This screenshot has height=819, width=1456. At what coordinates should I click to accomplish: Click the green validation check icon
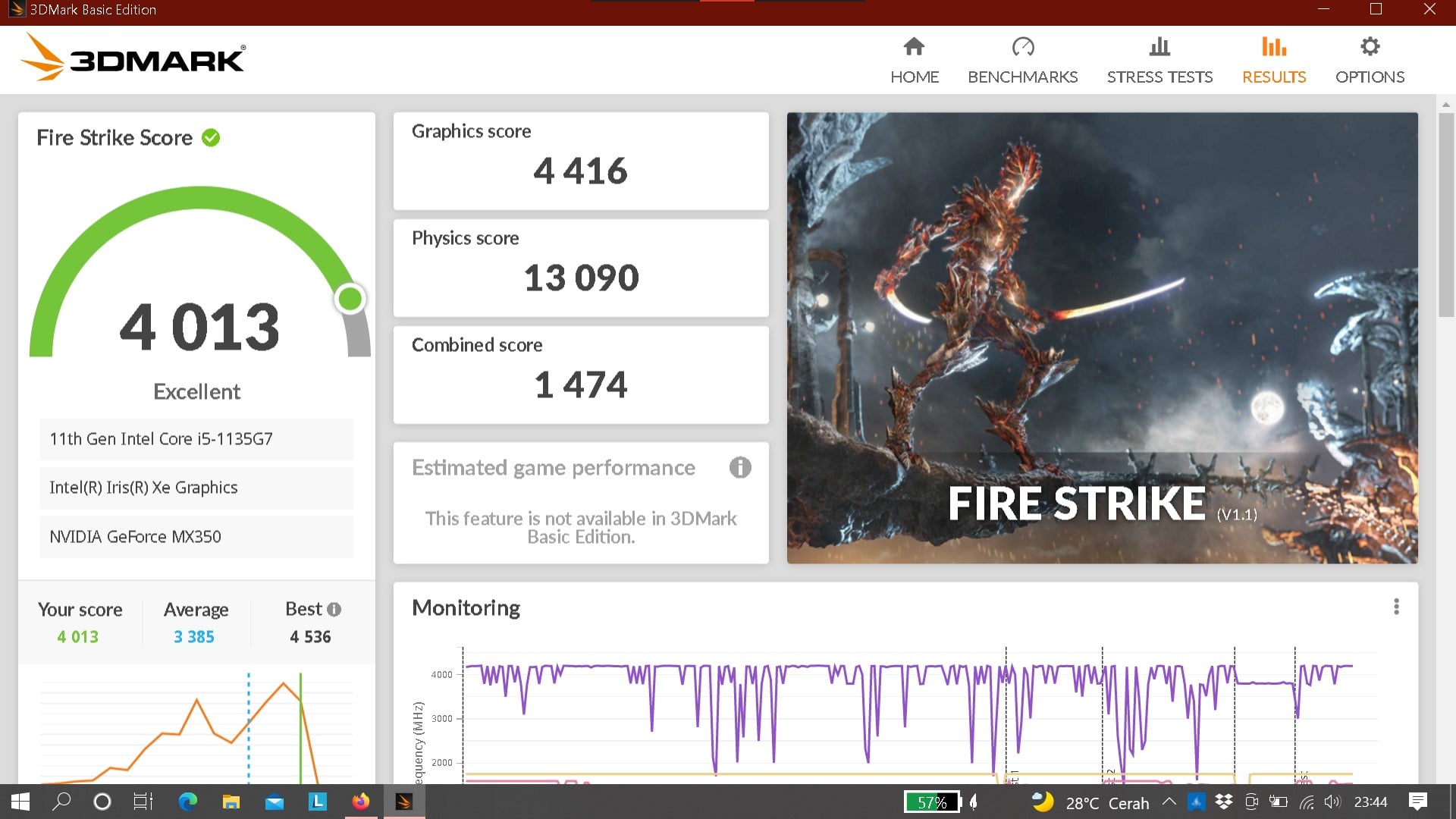tap(211, 138)
